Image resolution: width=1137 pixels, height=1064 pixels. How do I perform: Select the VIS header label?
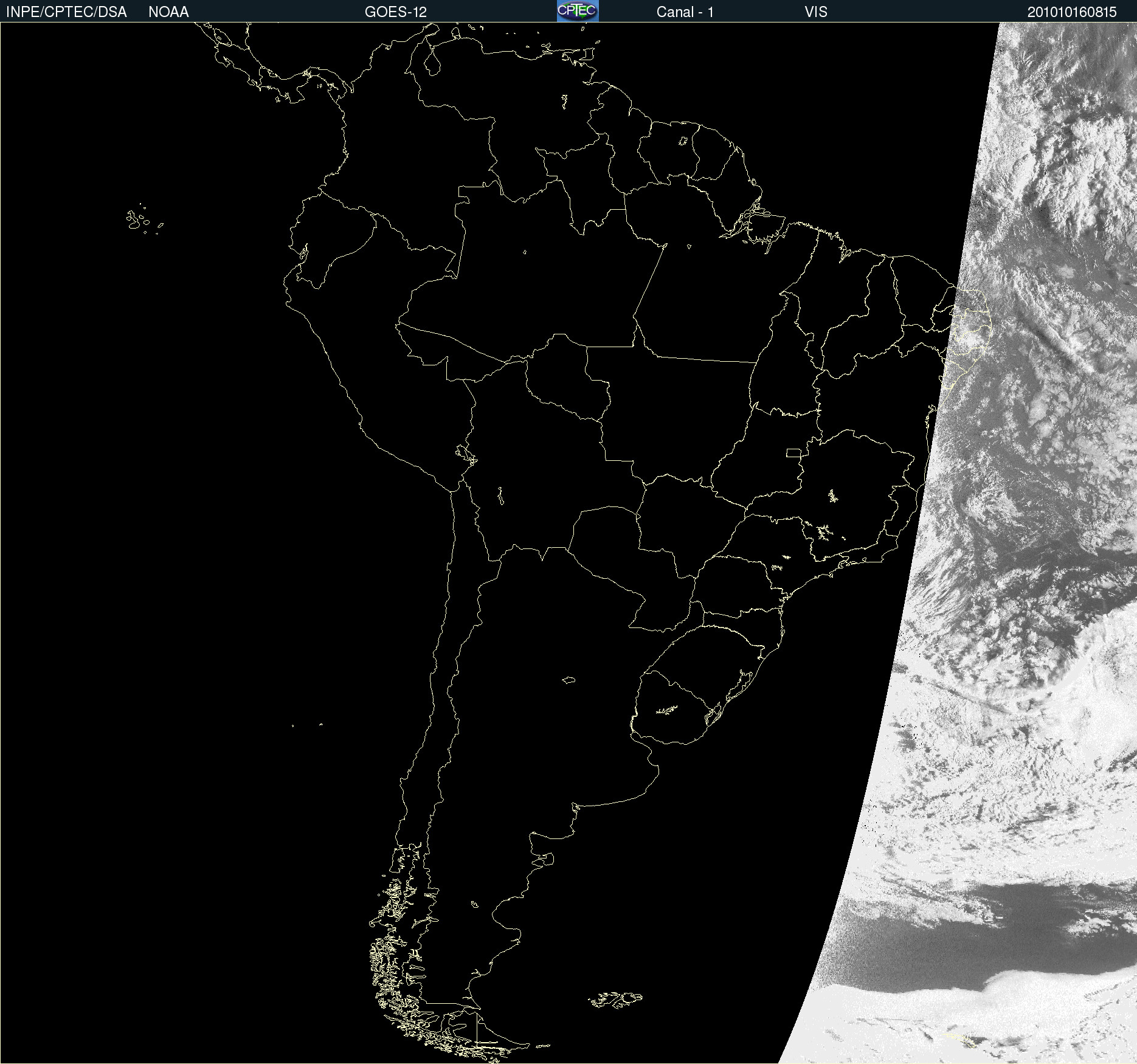(816, 12)
